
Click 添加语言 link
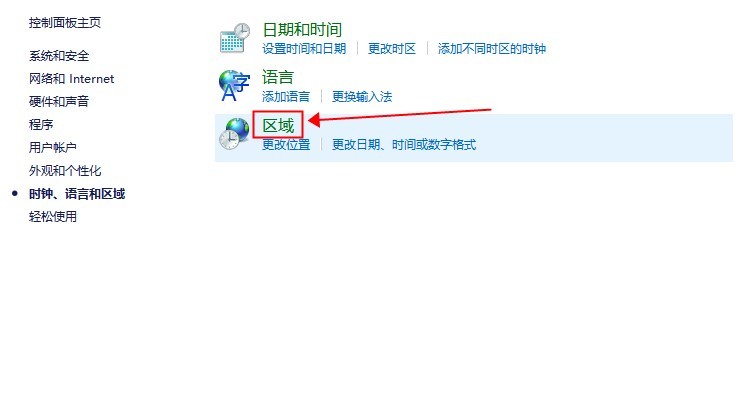[286, 97]
